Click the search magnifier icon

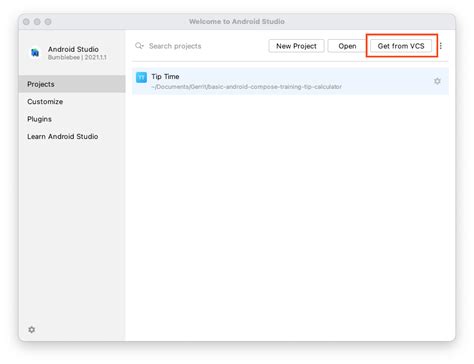pos(139,46)
